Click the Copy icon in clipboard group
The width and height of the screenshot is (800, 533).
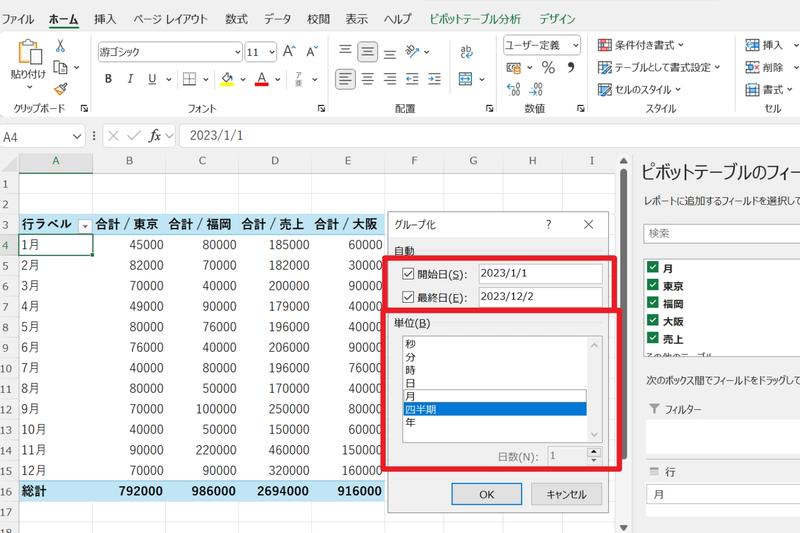coord(61,67)
